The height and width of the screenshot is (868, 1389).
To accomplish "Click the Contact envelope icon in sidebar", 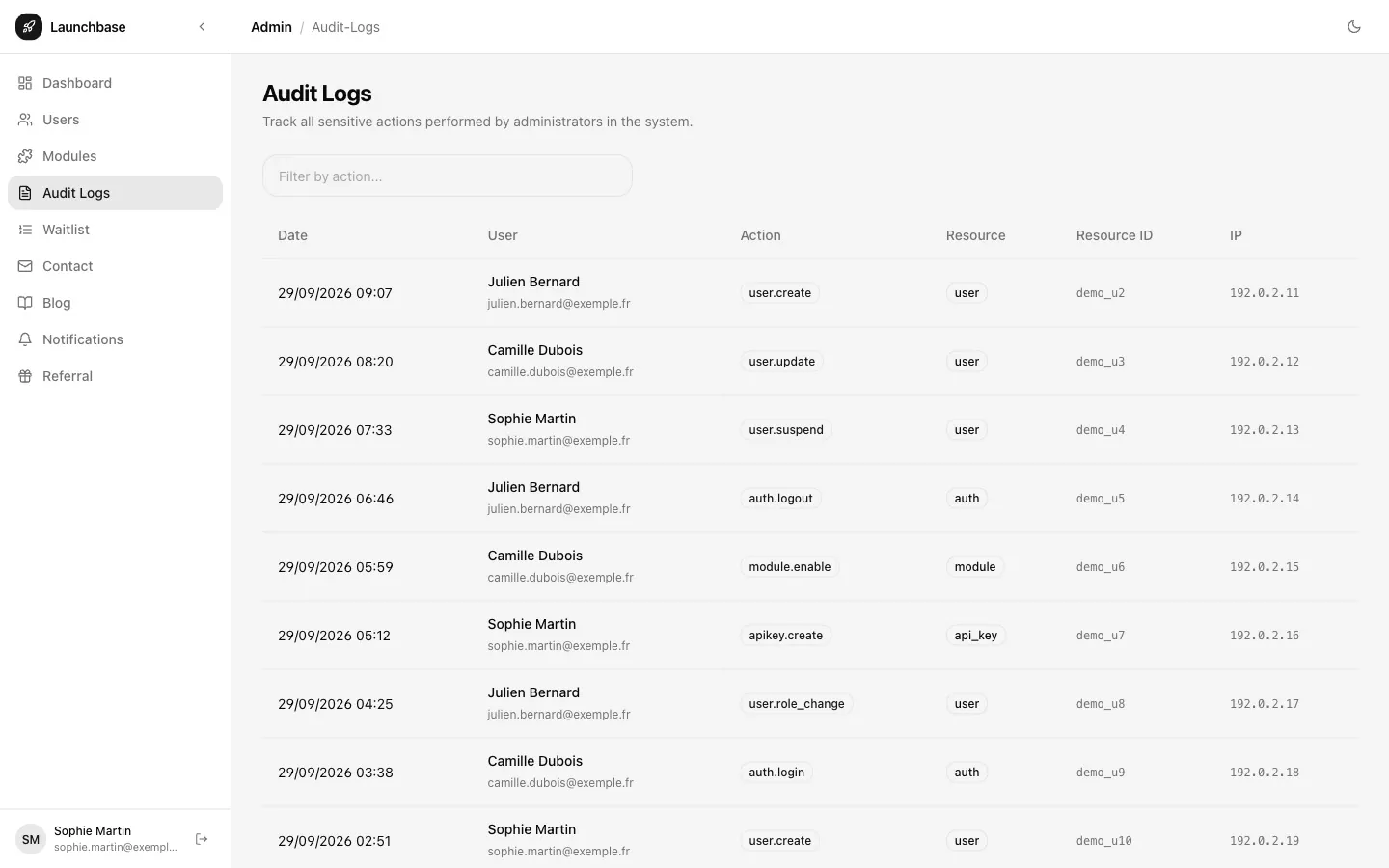I will [25, 266].
